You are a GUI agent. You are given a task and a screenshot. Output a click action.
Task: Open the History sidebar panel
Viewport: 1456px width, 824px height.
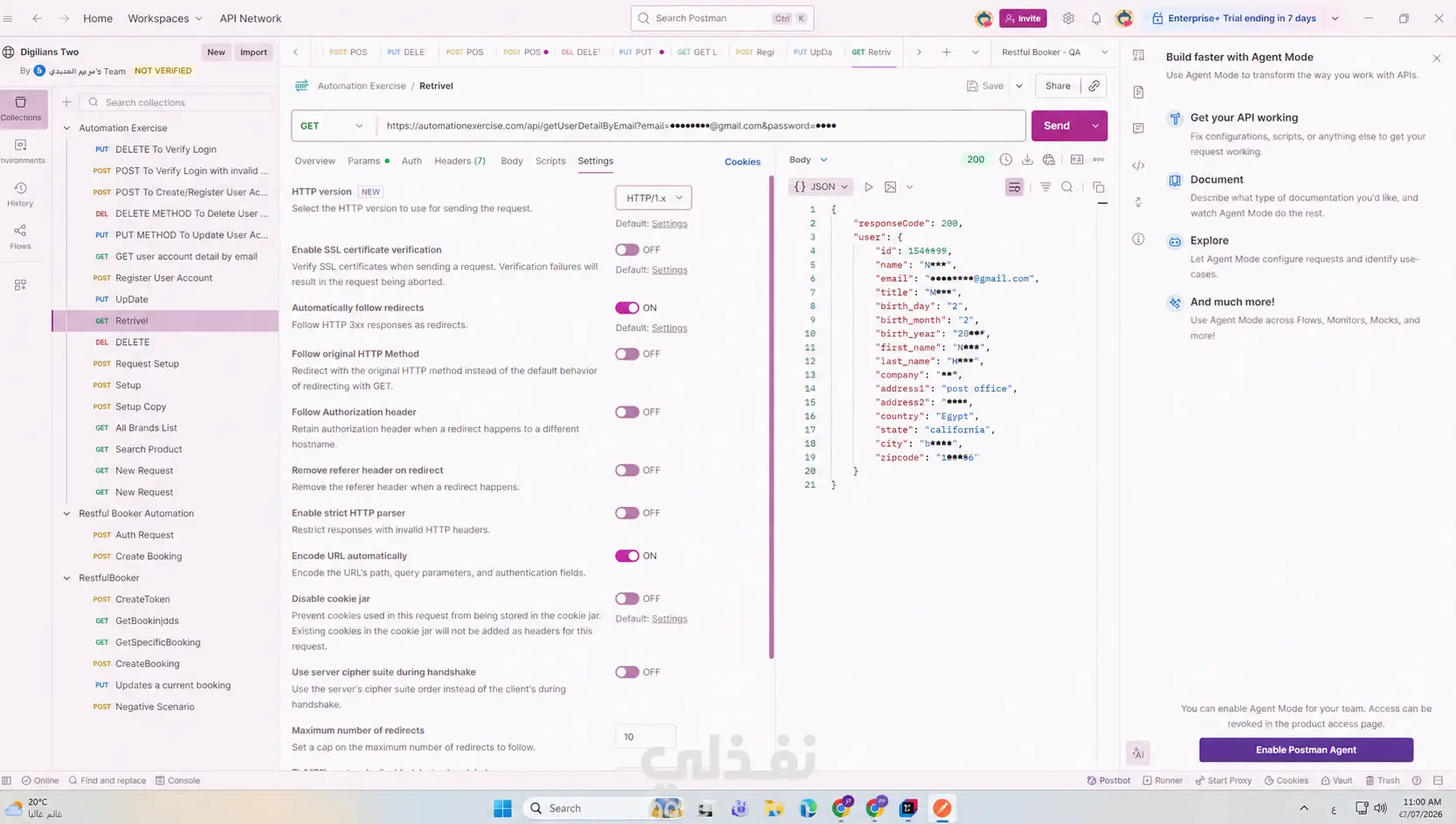click(21, 194)
